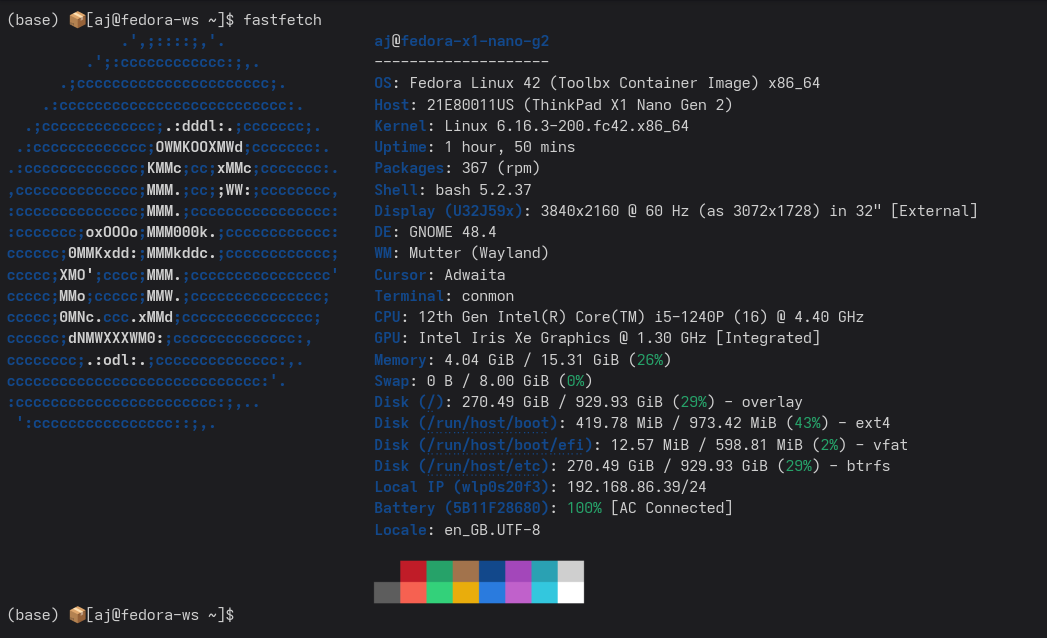
Task: Click the memory usage "4.04 GiB / 15.31 GiB"
Action: (x=532, y=360)
